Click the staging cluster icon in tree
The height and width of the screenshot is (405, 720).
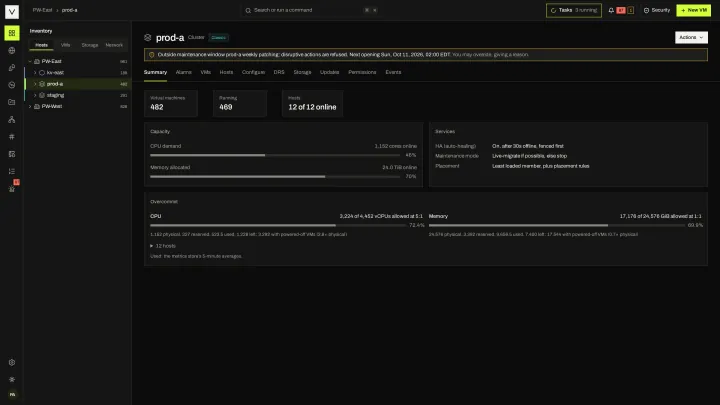[x=42, y=95]
